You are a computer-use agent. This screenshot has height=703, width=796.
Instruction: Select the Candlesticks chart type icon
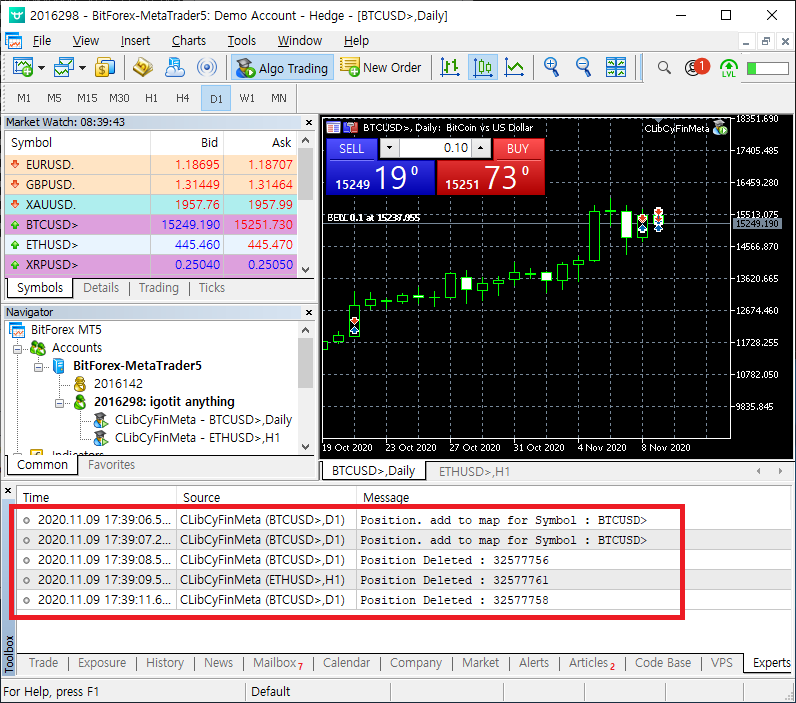[482, 68]
